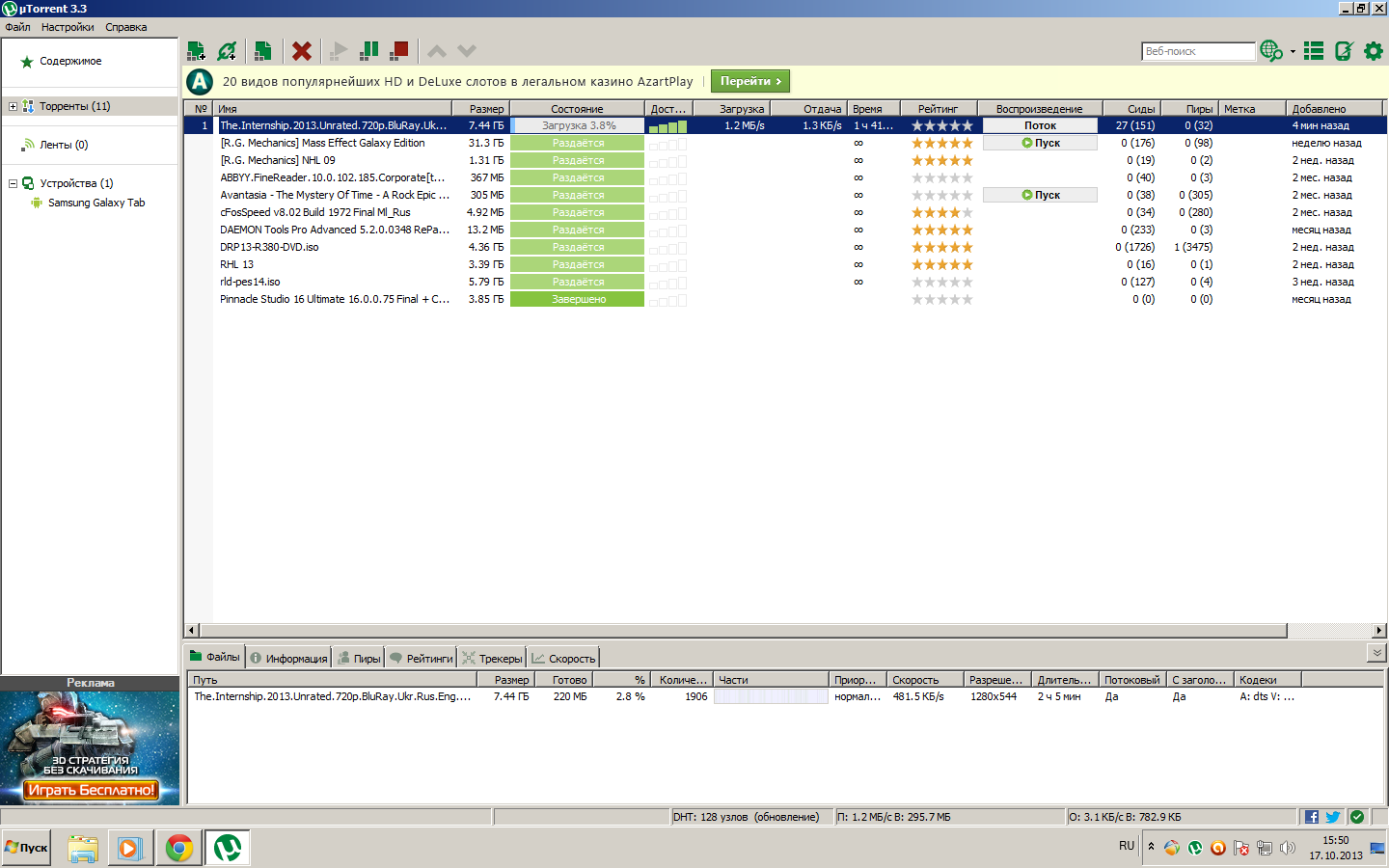Click the Move Up Queue arrow
Screen dimensions: 1389x868
pos(437,50)
